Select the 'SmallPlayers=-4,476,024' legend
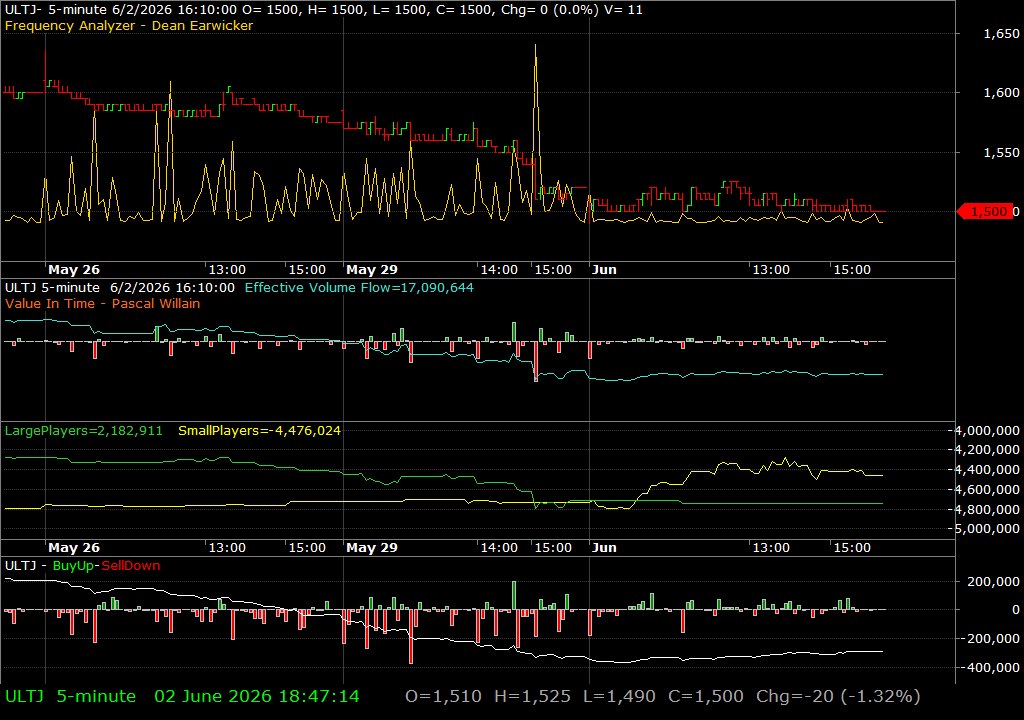The image size is (1024, 720). [x=259, y=431]
